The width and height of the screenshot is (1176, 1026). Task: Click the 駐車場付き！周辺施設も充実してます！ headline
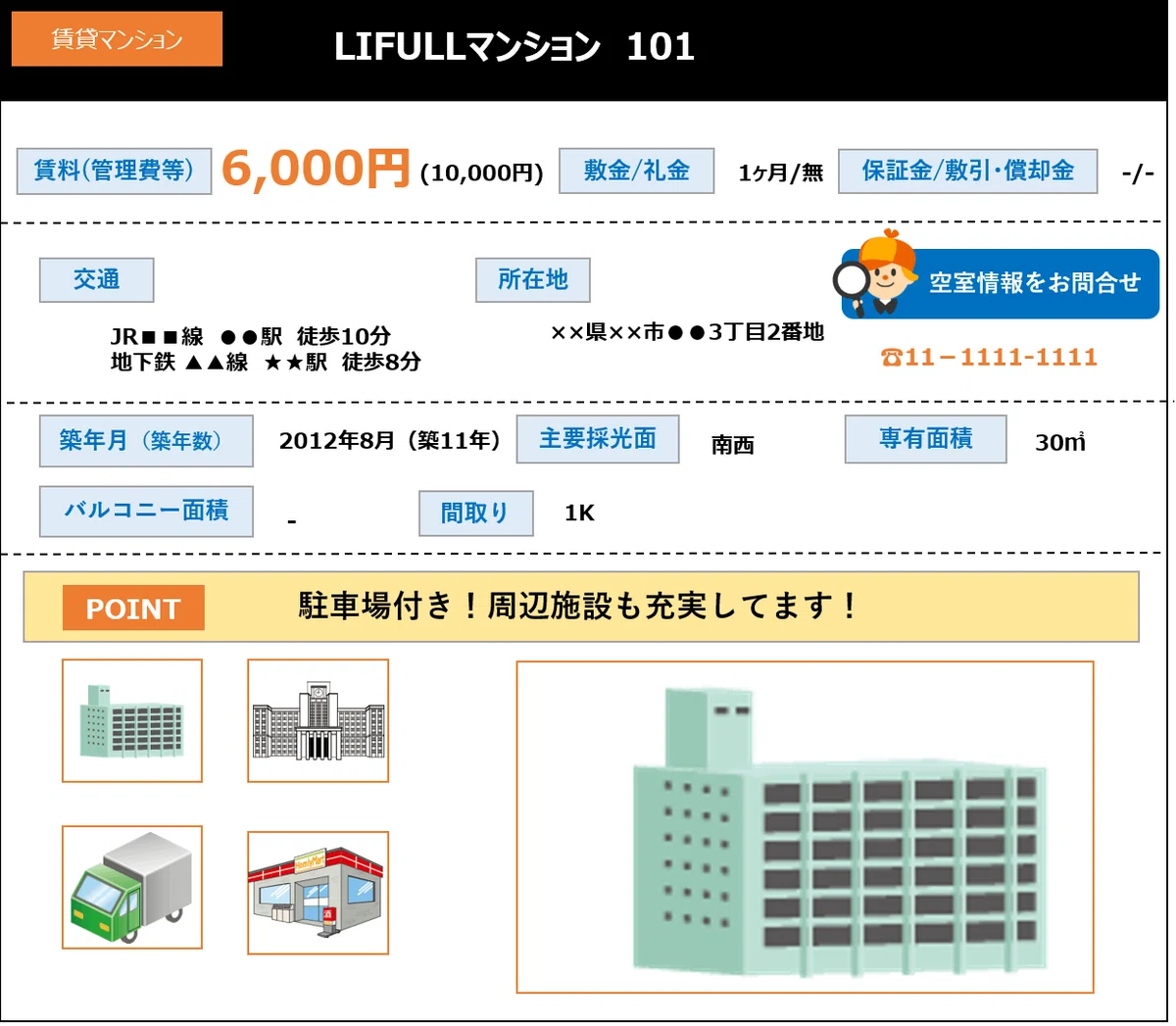click(577, 606)
